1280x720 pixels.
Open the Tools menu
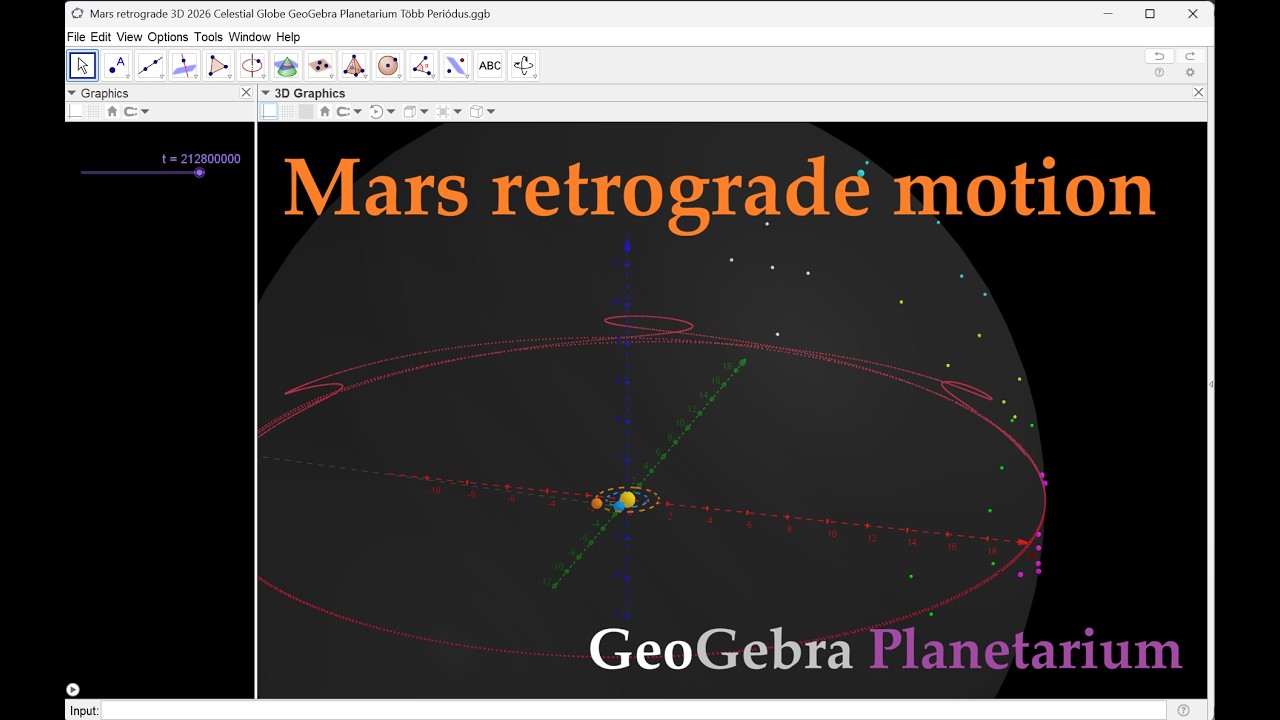[x=209, y=37]
